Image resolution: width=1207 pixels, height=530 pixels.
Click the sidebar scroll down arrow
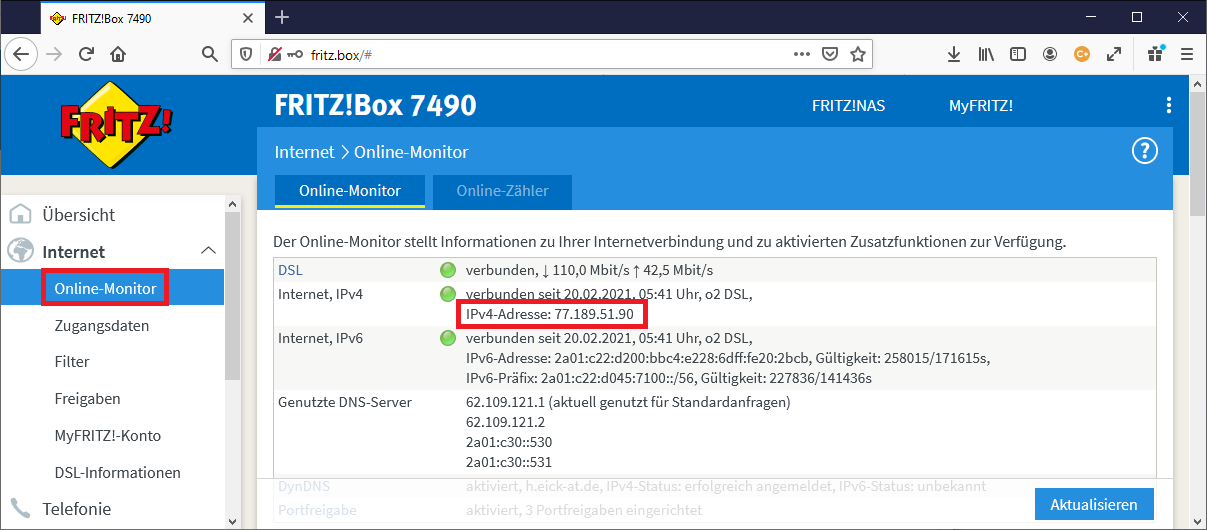tap(232, 521)
